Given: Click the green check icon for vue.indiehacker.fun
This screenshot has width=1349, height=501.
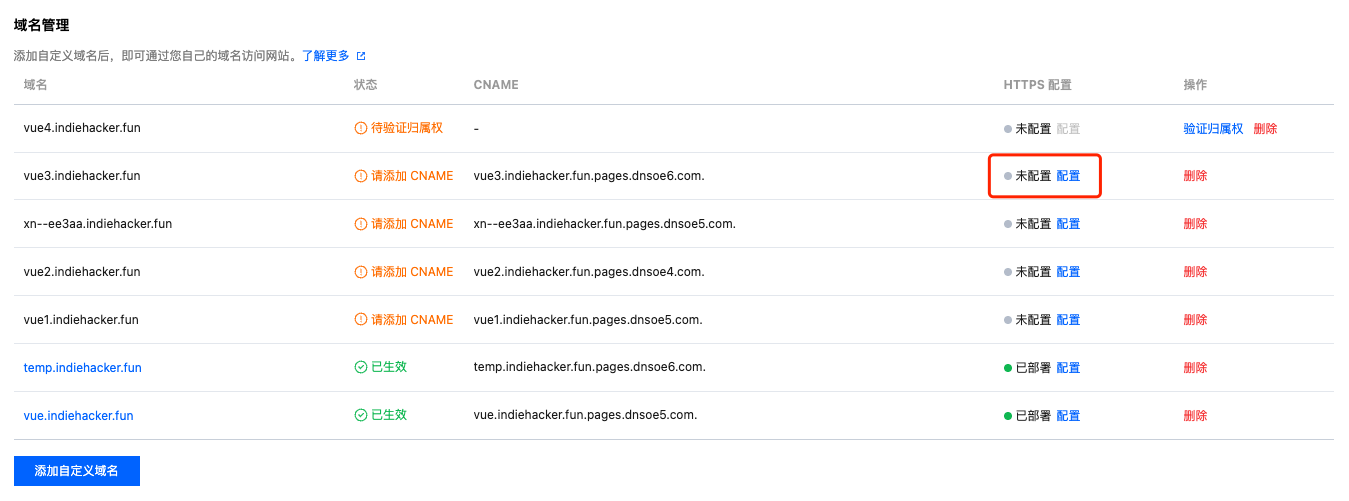Looking at the screenshot, I should 361,415.
